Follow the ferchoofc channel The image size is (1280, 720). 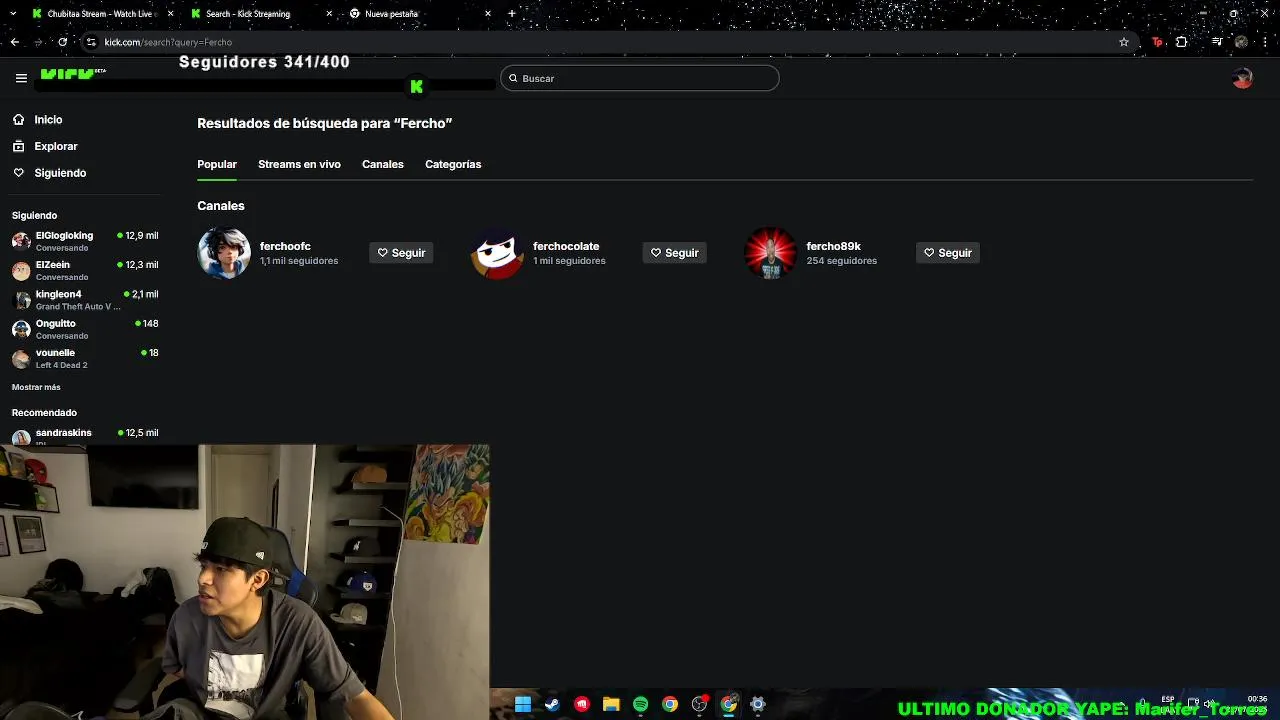click(401, 253)
